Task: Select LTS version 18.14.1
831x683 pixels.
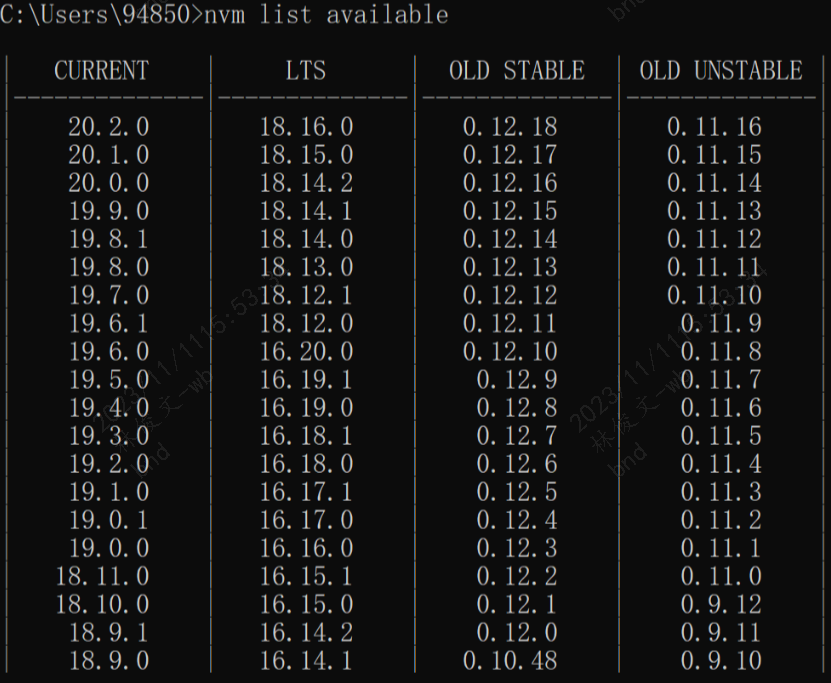Action: click(306, 211)
